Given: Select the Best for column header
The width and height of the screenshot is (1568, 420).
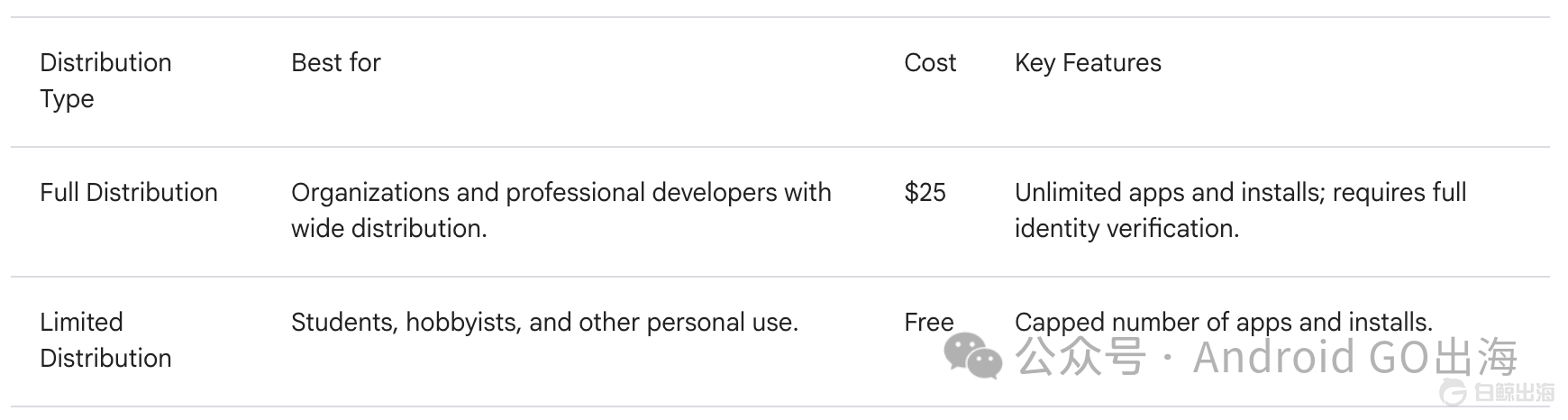Looking at the screenshot, I should tap(335, 63).
